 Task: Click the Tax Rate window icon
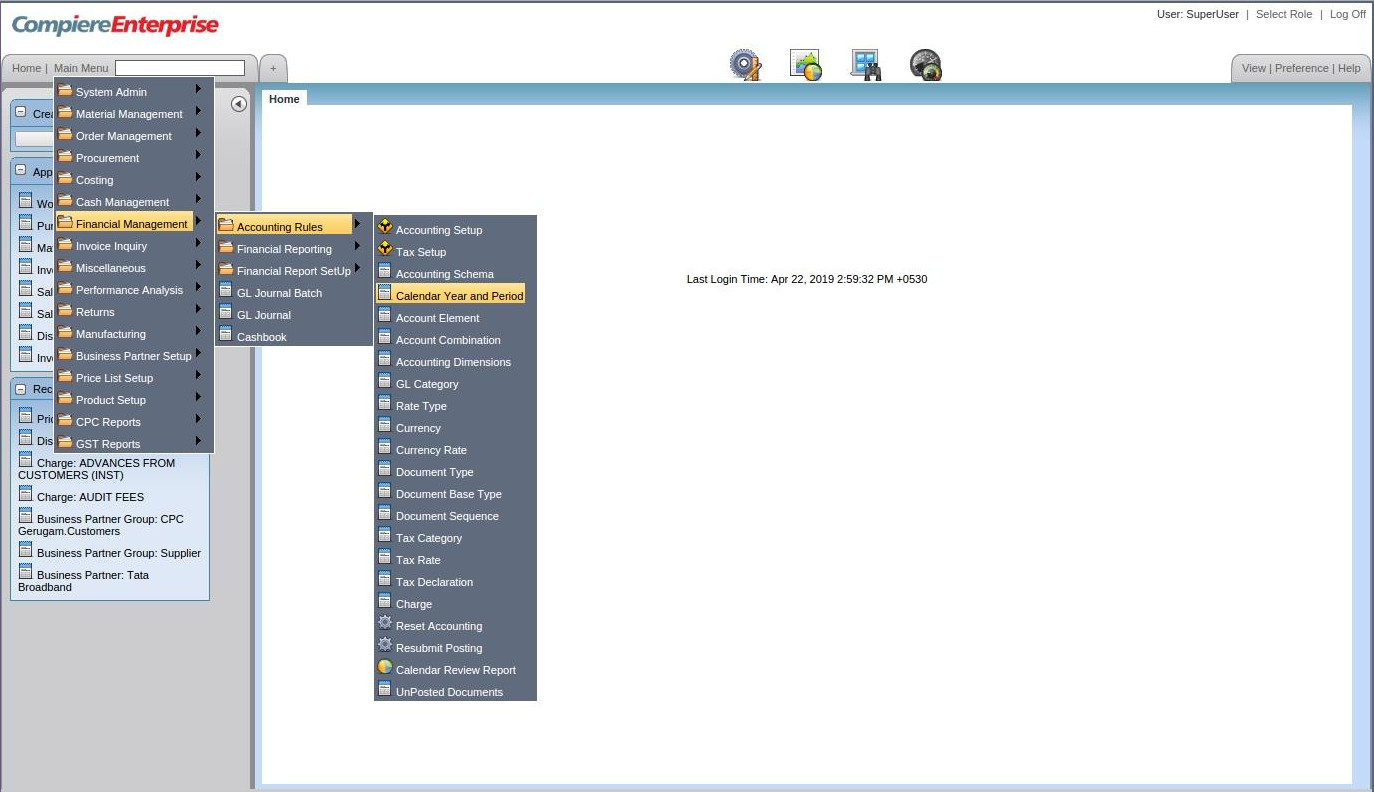tap(385, 558)
